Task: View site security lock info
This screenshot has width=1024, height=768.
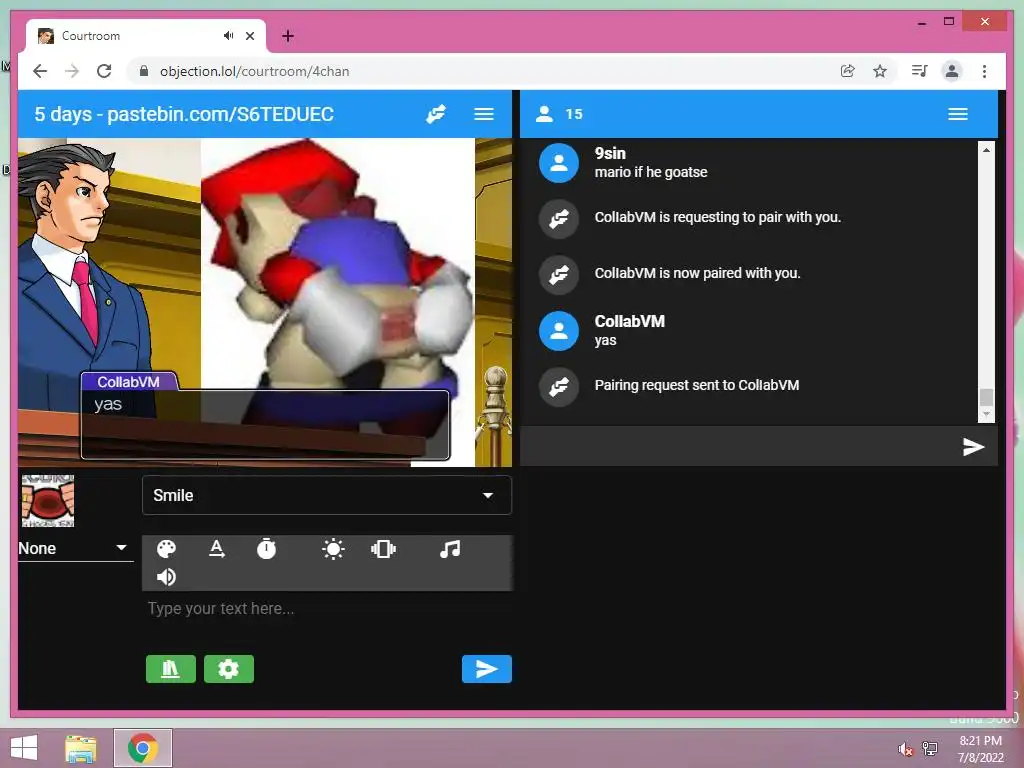Action: point(144,71)
